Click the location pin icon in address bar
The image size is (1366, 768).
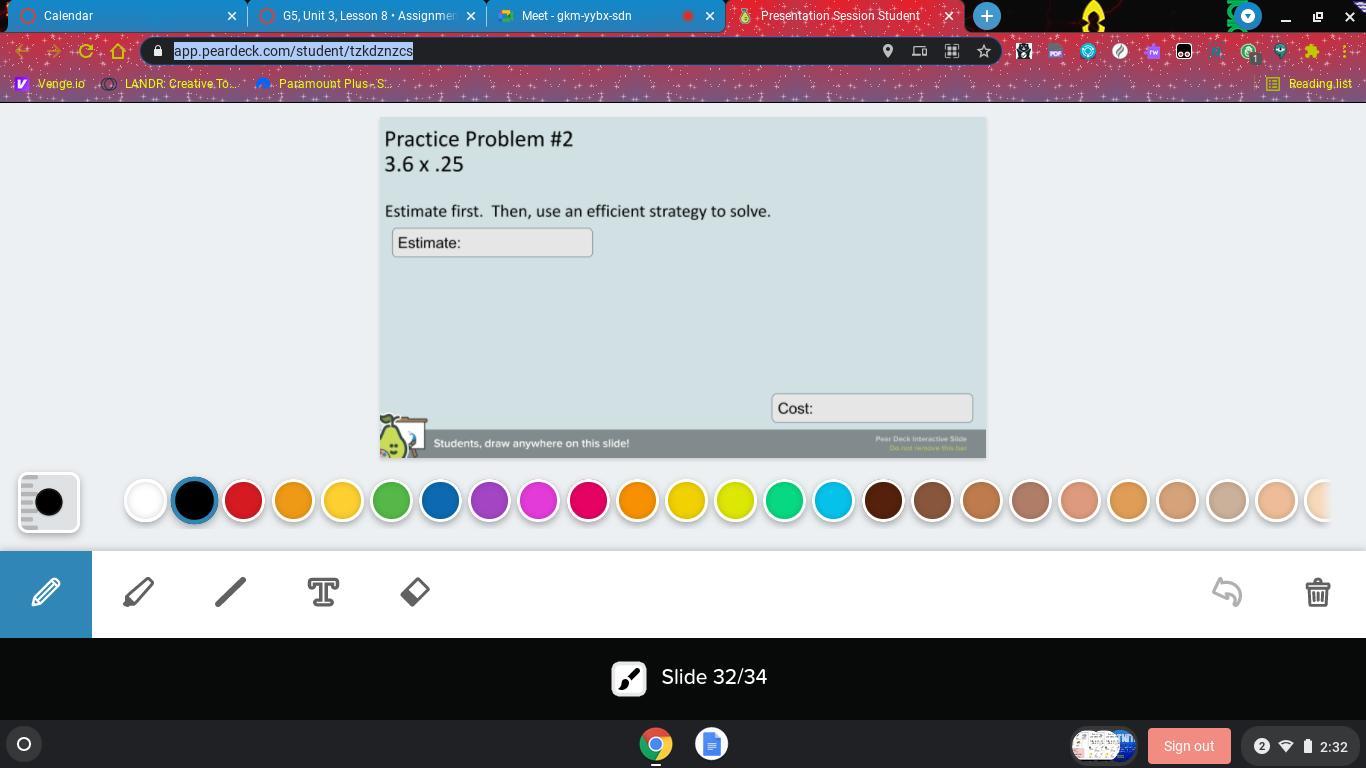[887, 51]
